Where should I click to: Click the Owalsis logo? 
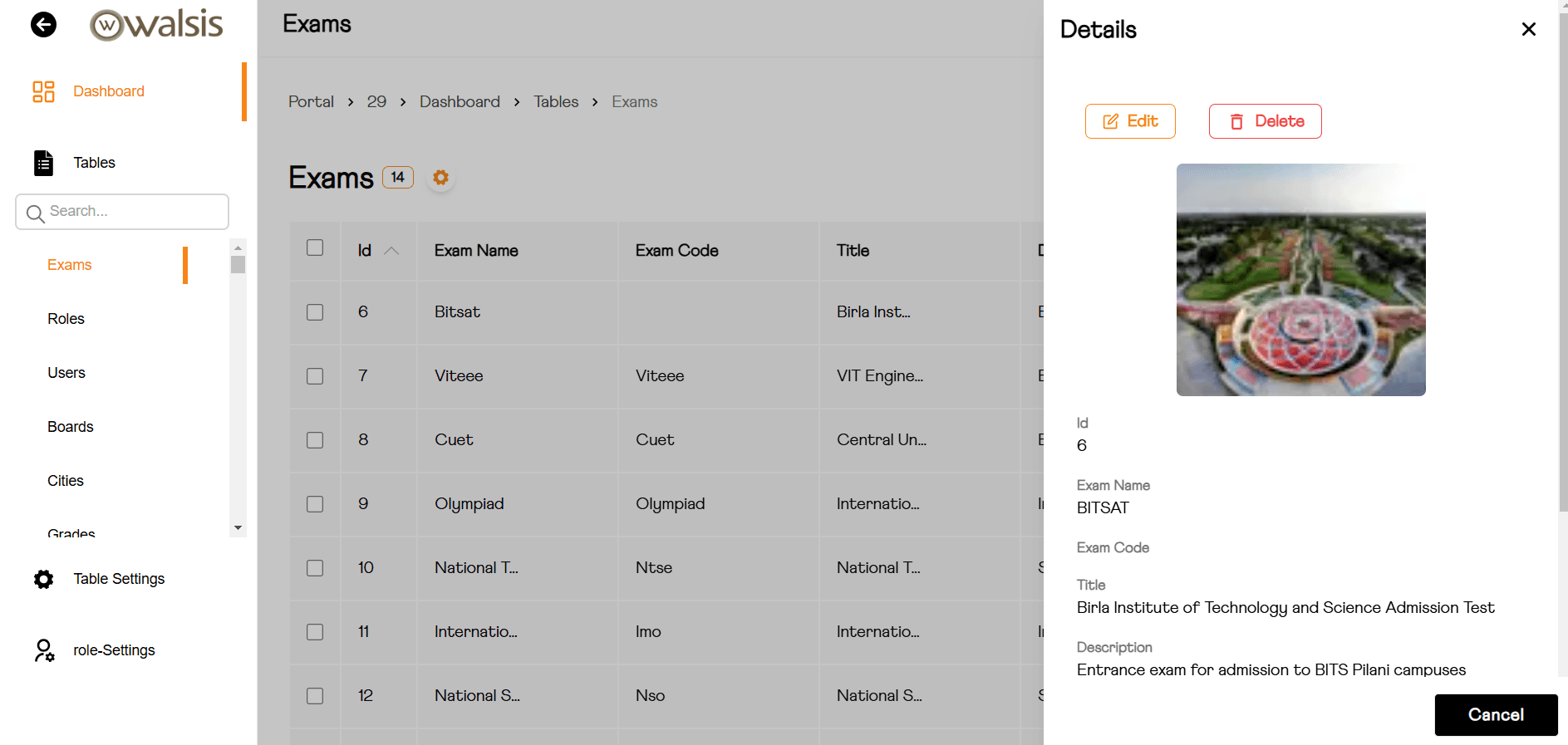tap(156, 25)
